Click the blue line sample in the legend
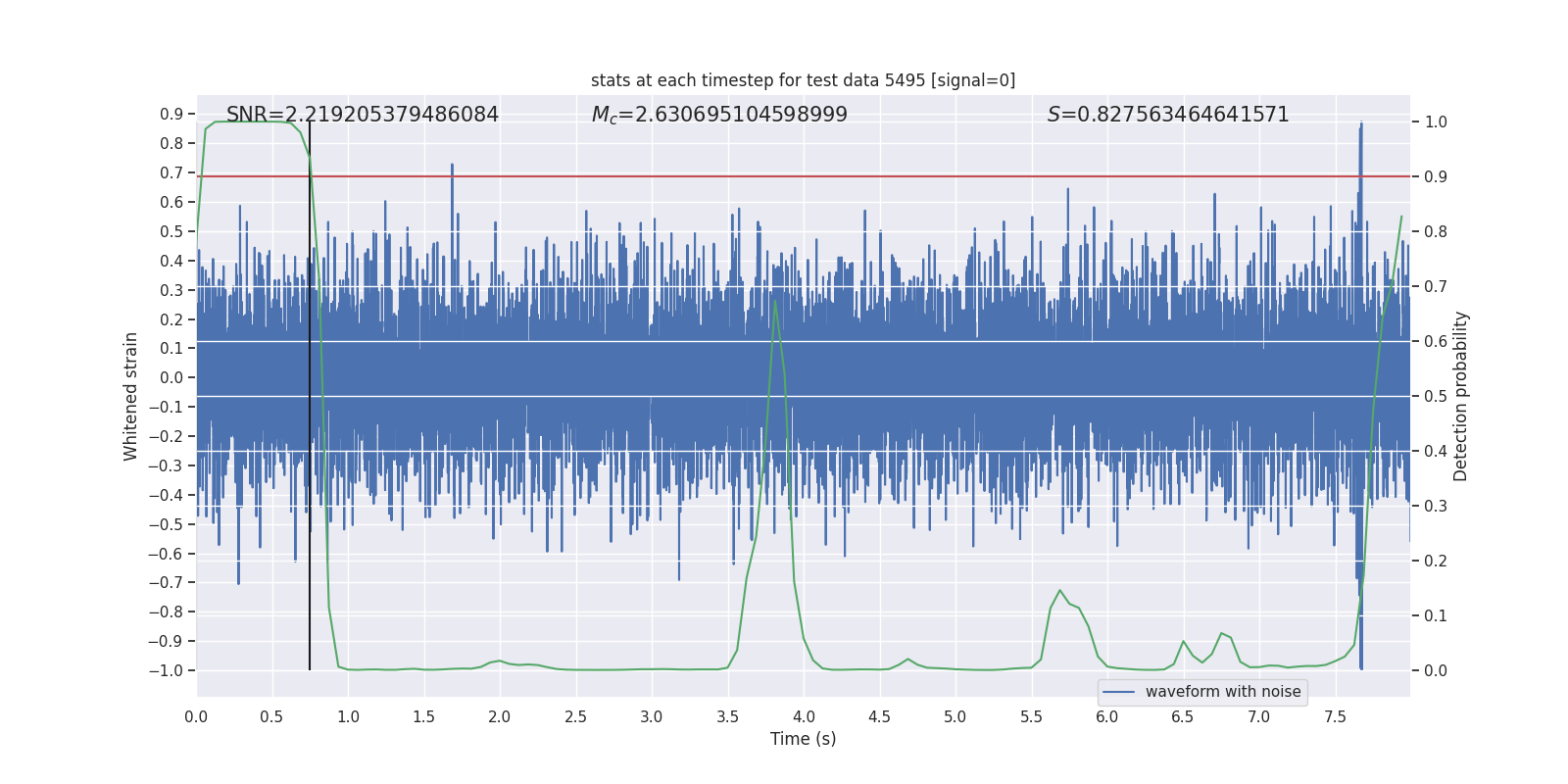Screen dimensions: 1568x784 pyautogui.click(x=1118, y=692)
